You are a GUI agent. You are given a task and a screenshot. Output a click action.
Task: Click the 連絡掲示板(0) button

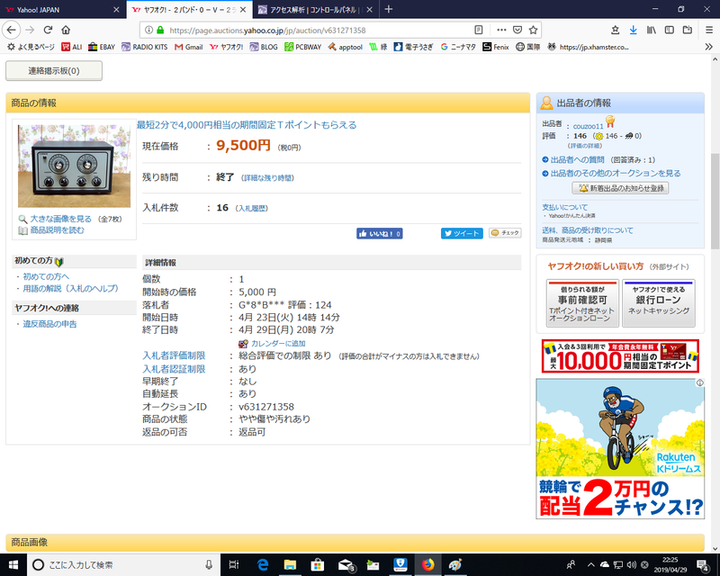(54, 71)
